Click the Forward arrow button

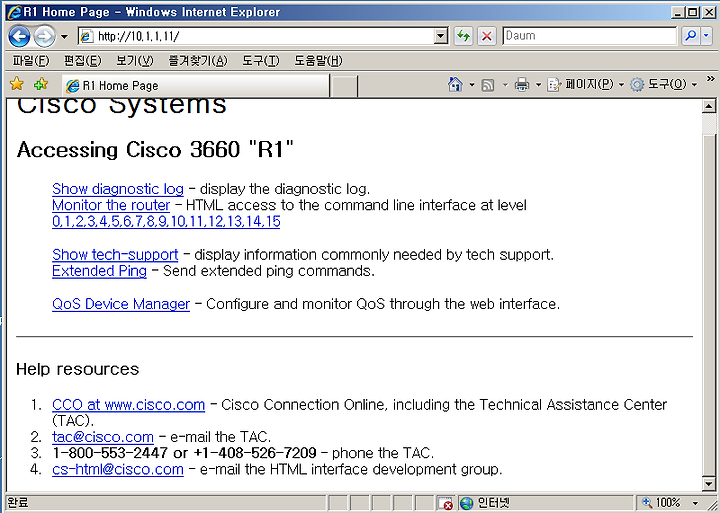45,36
